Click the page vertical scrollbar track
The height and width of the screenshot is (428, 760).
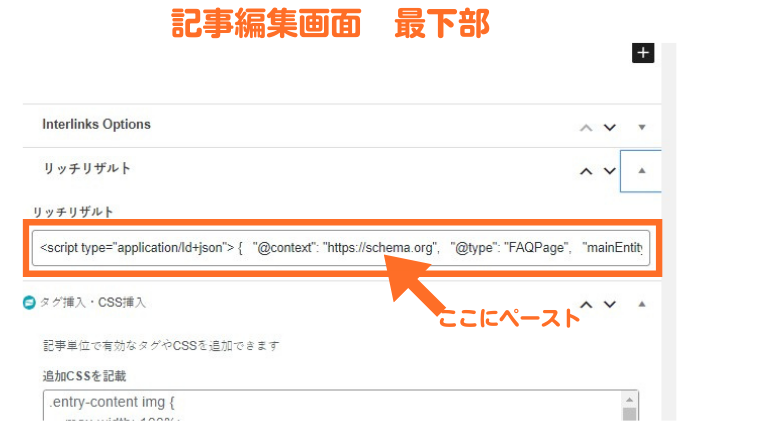tap(669, 232)
